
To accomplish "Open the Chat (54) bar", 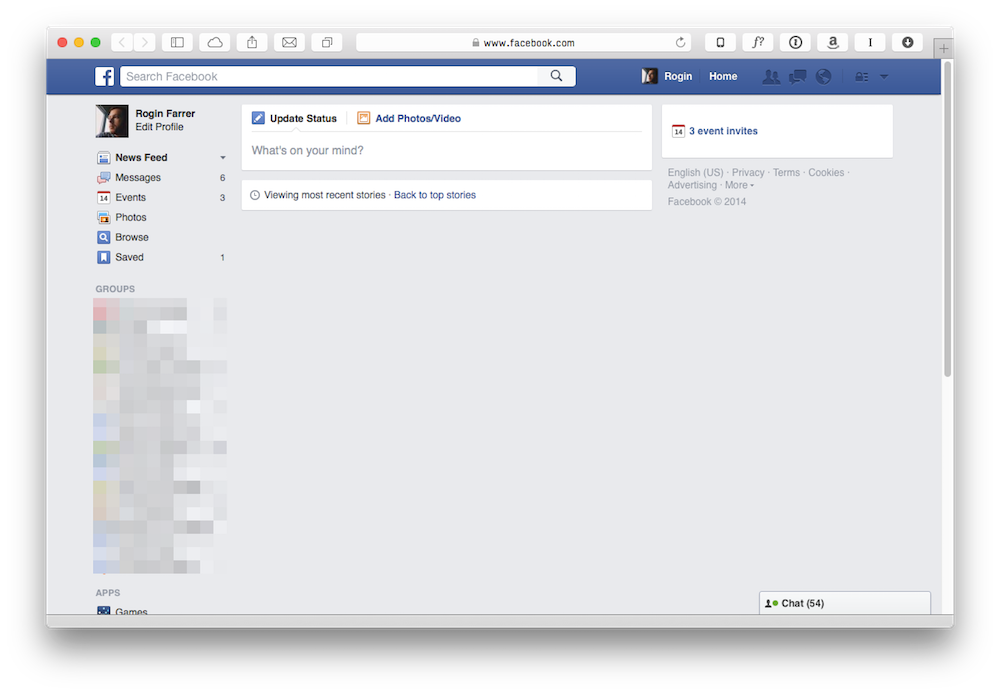I will click(844, 603).
